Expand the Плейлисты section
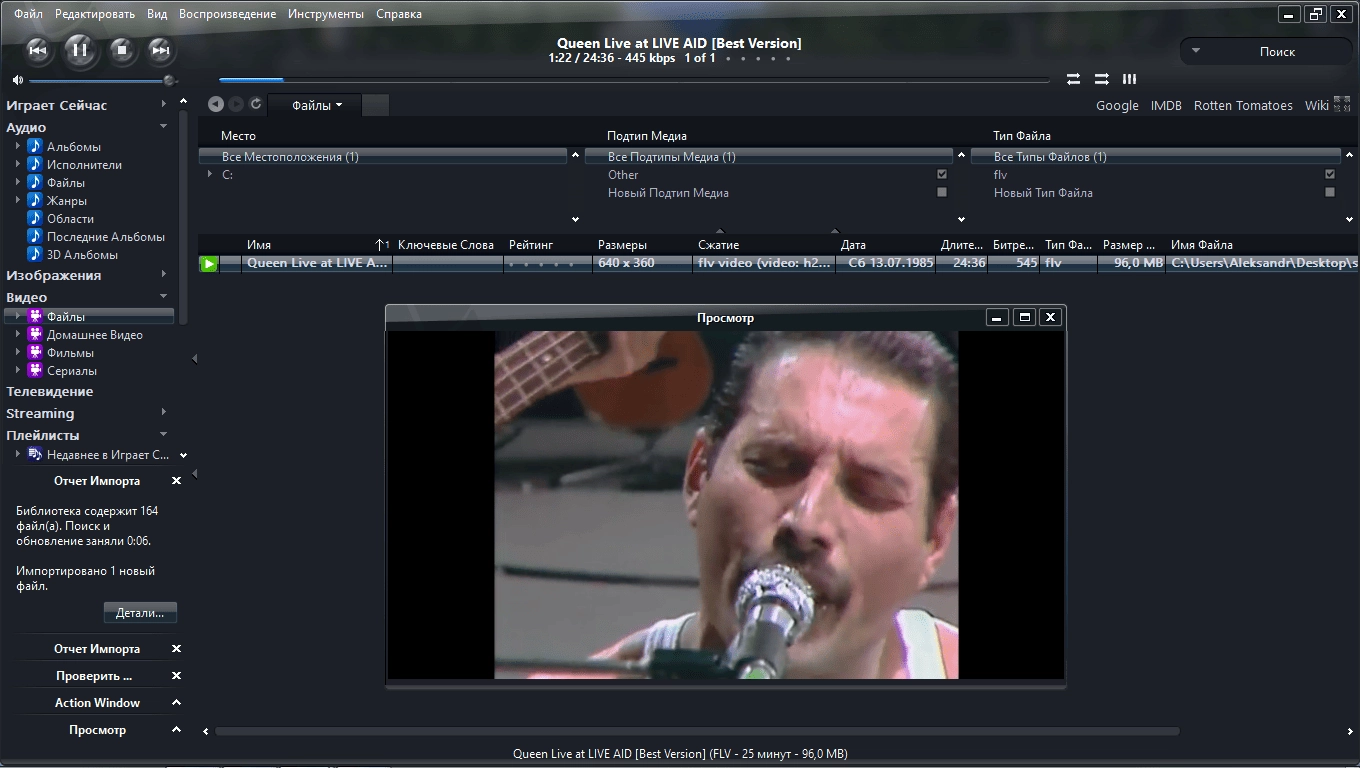 164,435
